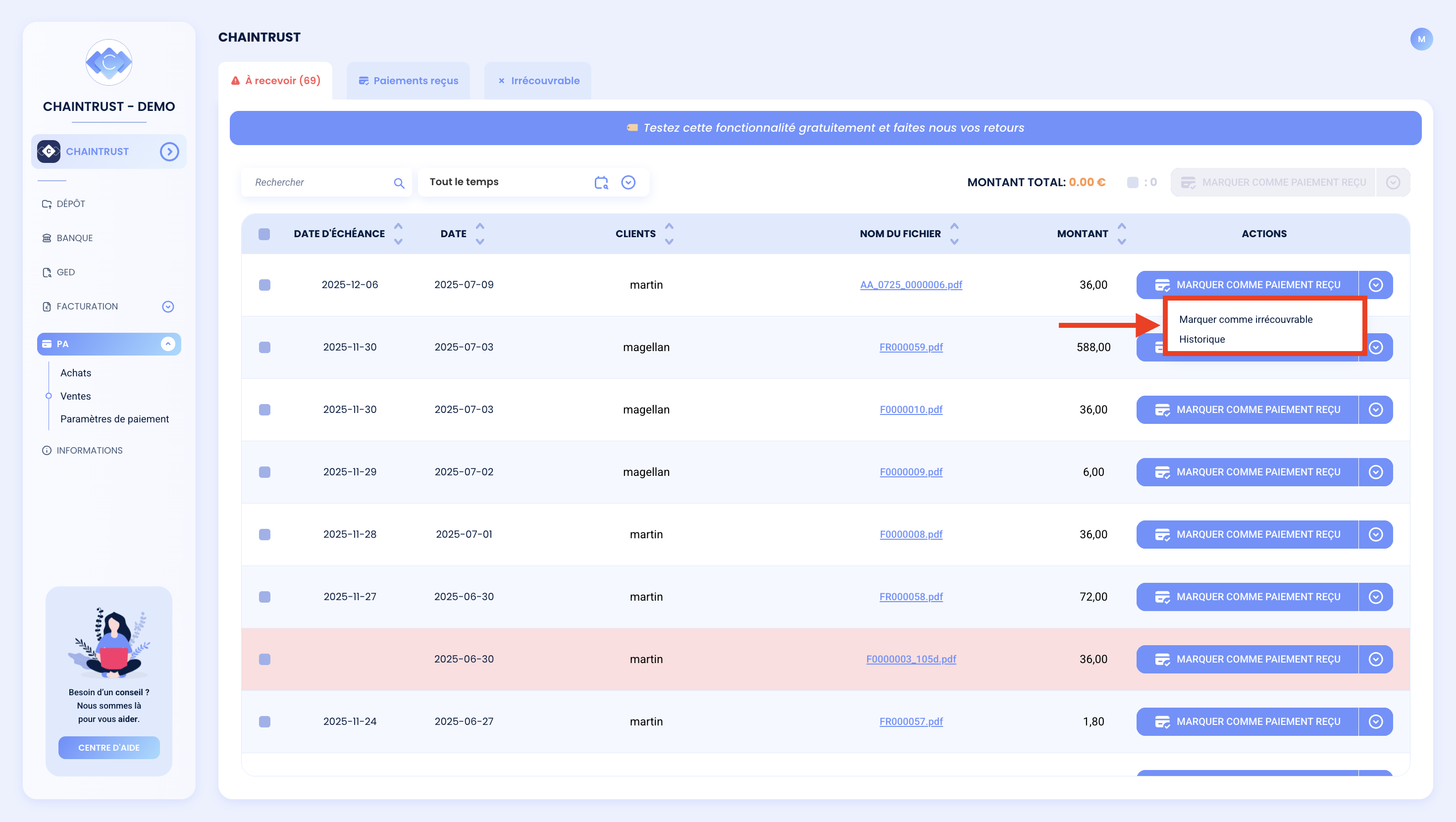Choose Marquer comme irrécouvrable menu item
This screenshot has height=822, width=1456.
tap(1246, 319)
